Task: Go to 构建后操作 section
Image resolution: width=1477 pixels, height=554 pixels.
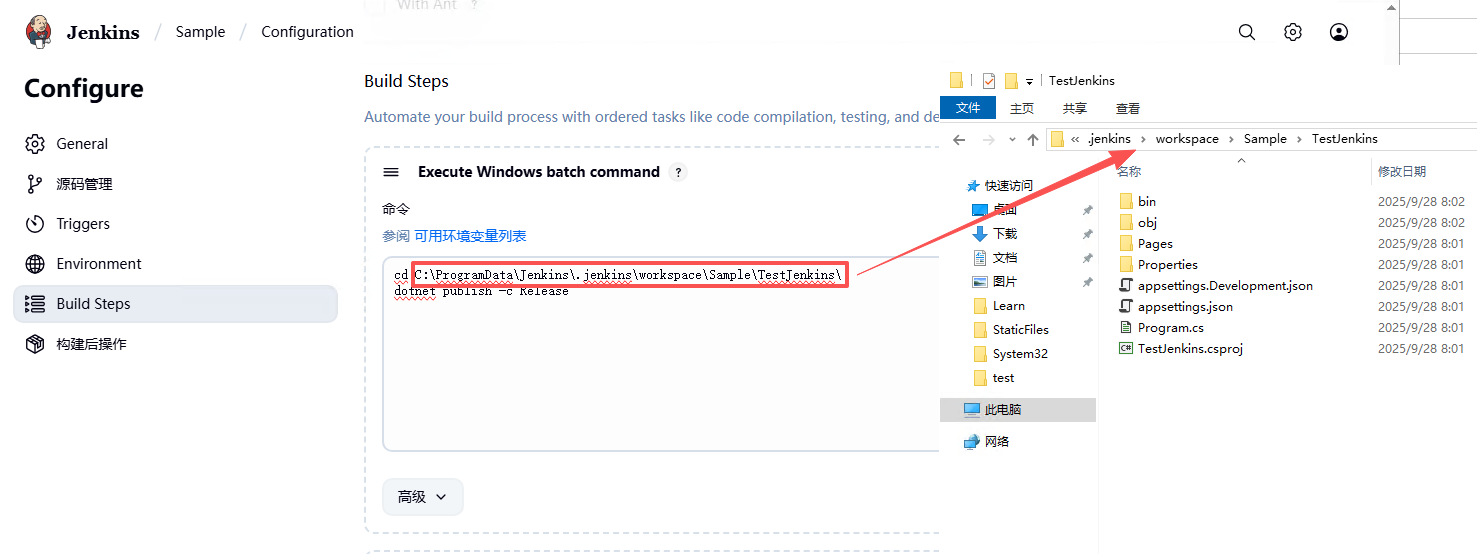Action: pos(175,344)
